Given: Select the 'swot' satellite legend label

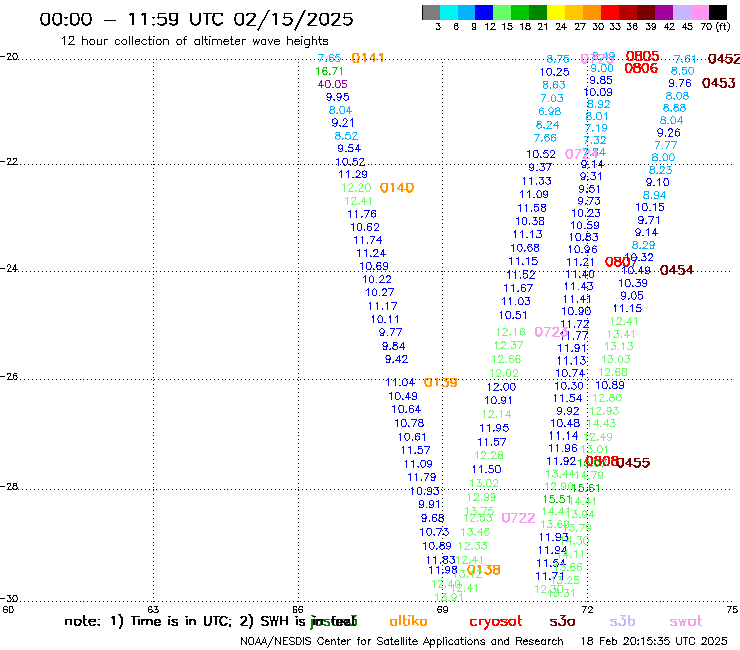Looking at the screenshot, I should click(686, 621).
